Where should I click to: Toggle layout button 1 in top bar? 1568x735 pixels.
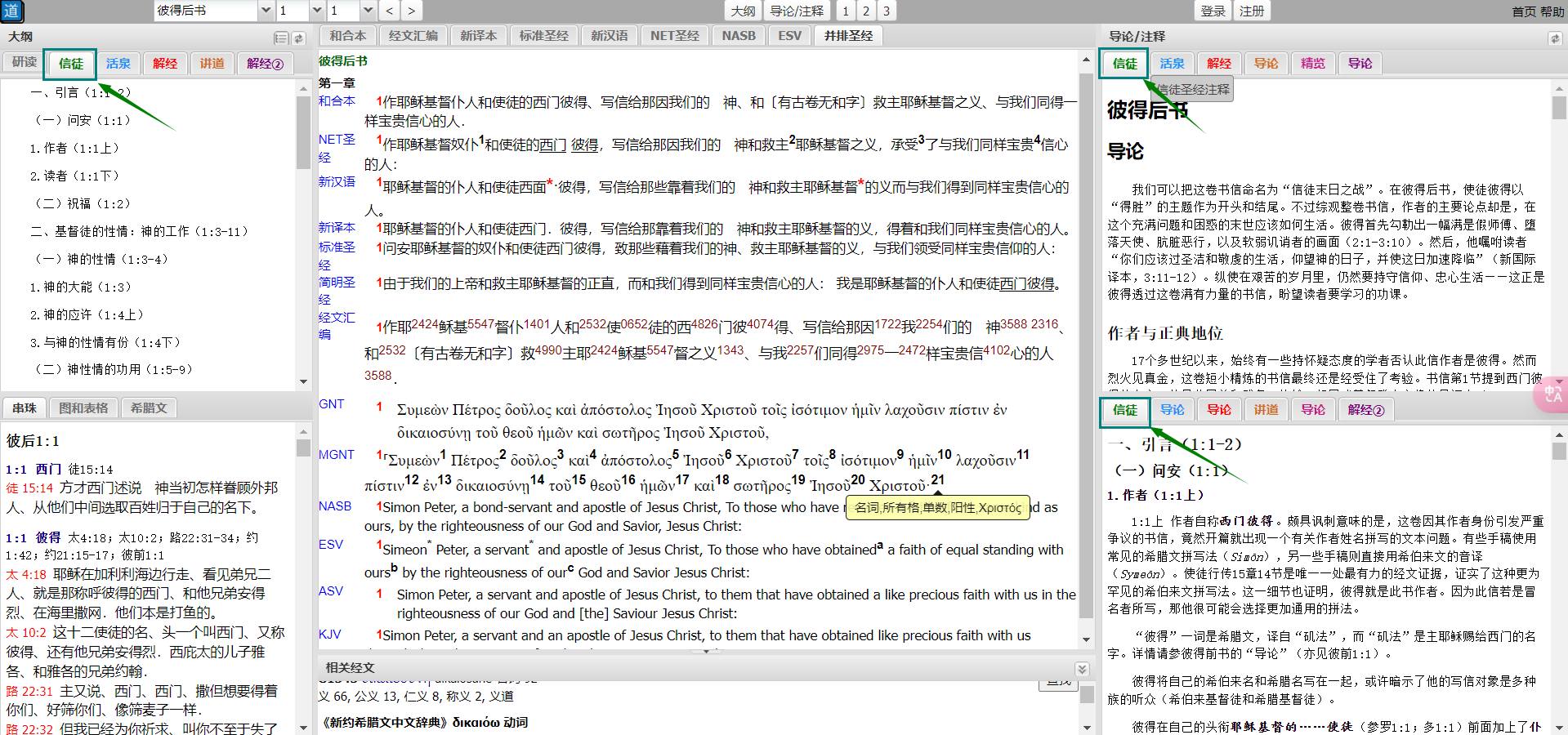(846, 11)
